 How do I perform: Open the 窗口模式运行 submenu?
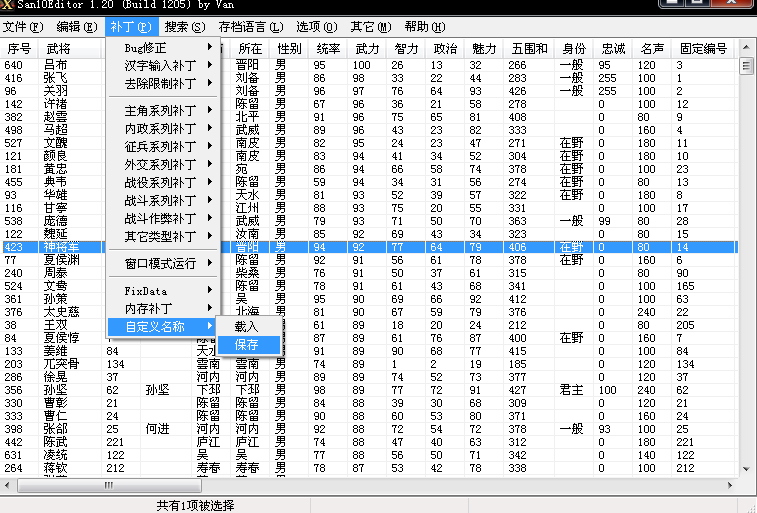[162, 264]
